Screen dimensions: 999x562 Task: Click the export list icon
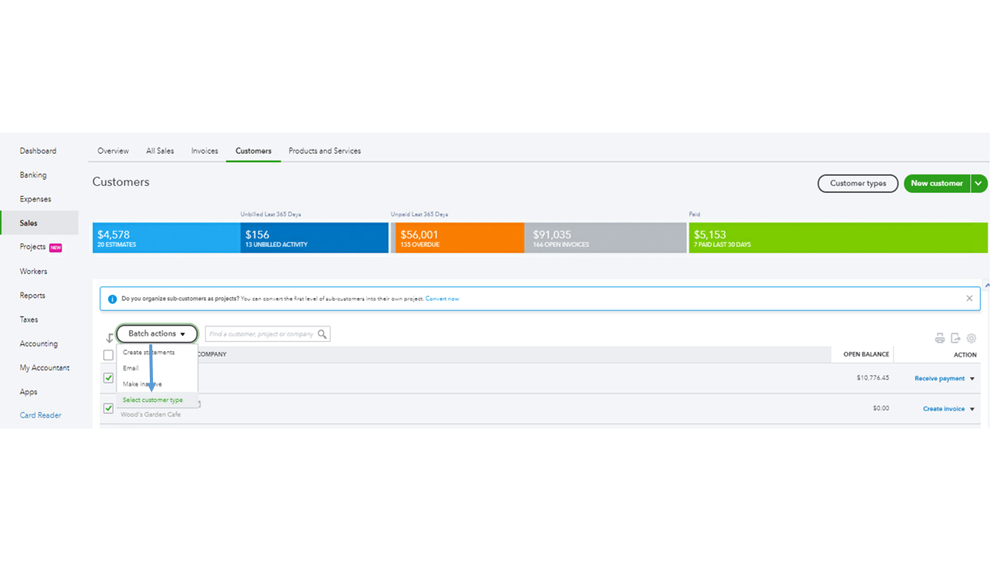click(955, 338)
